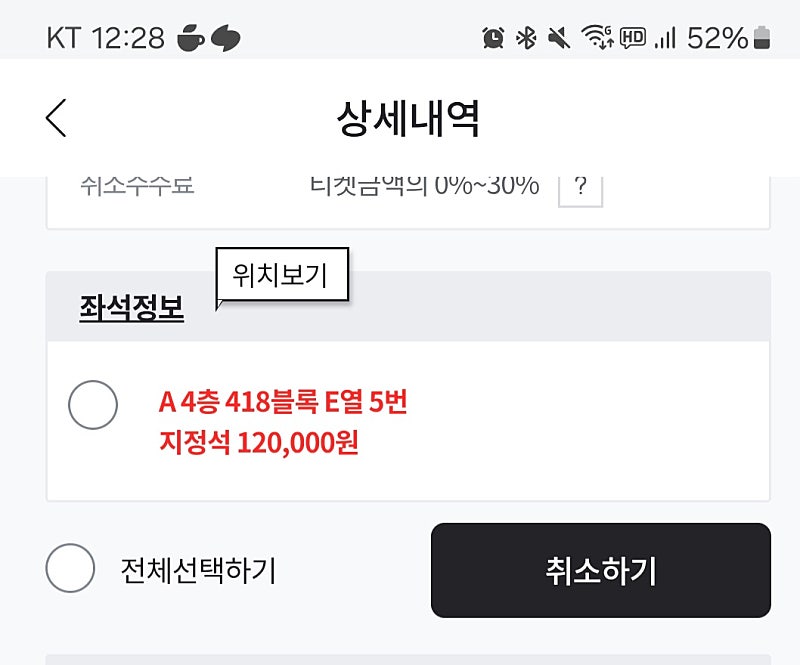Tap the chat bubble notification icon
This screenshot has width=800, height=665.
[226, 38]
